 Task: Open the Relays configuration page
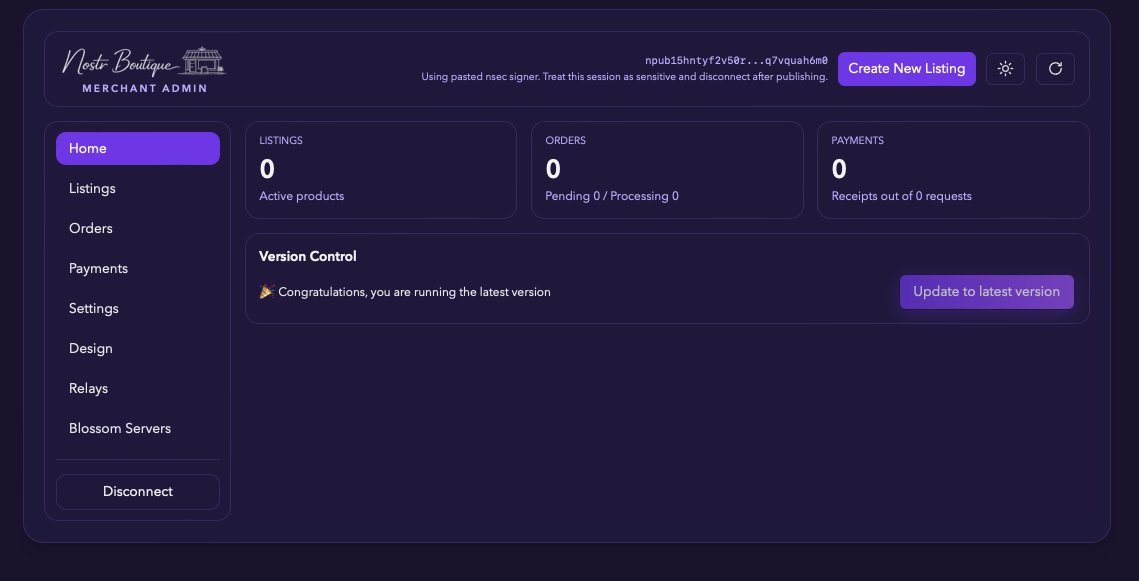click(87, 388)
